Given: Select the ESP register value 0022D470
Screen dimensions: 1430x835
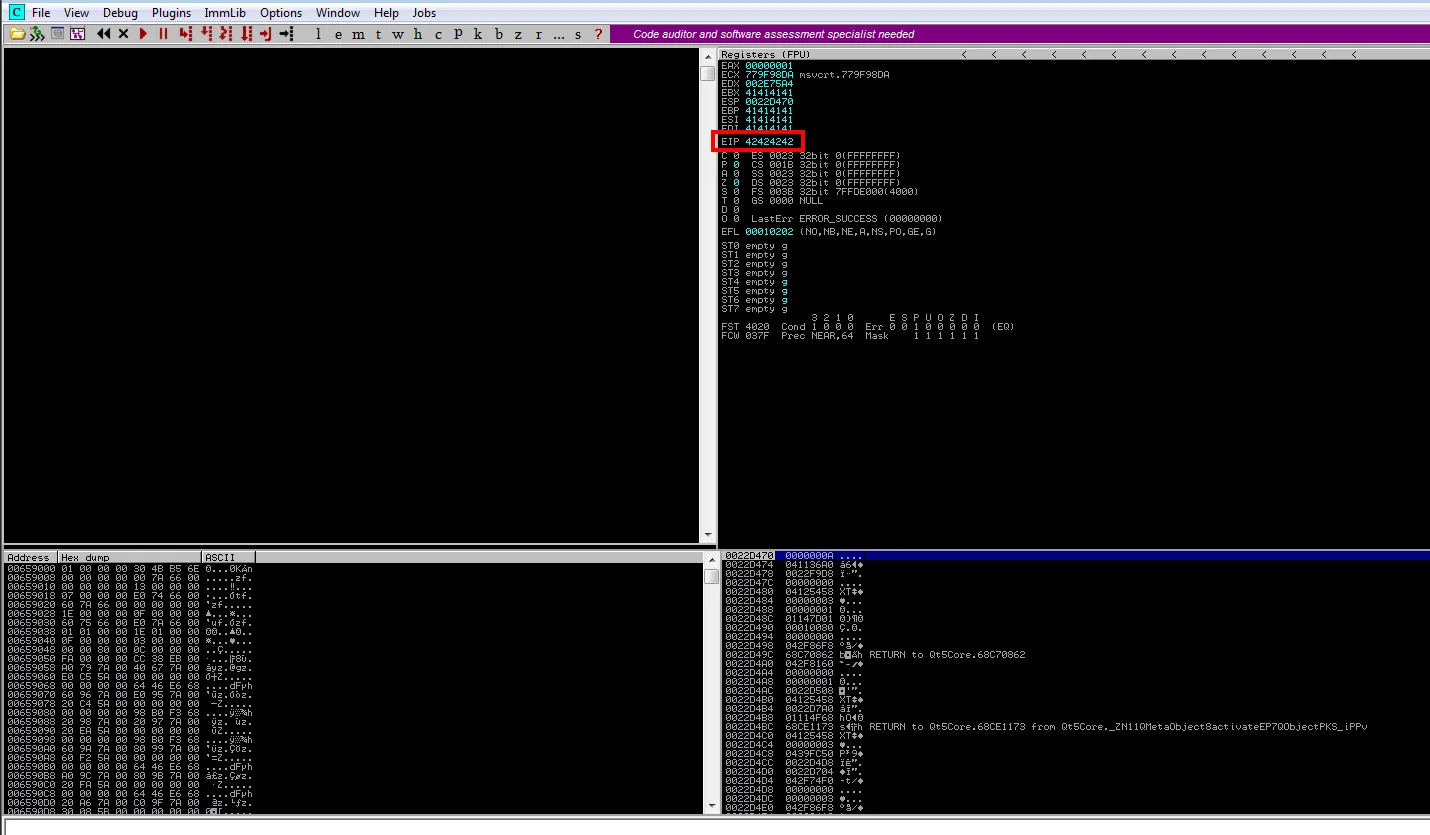Looking at the screenshot, I should coord(769,102).
